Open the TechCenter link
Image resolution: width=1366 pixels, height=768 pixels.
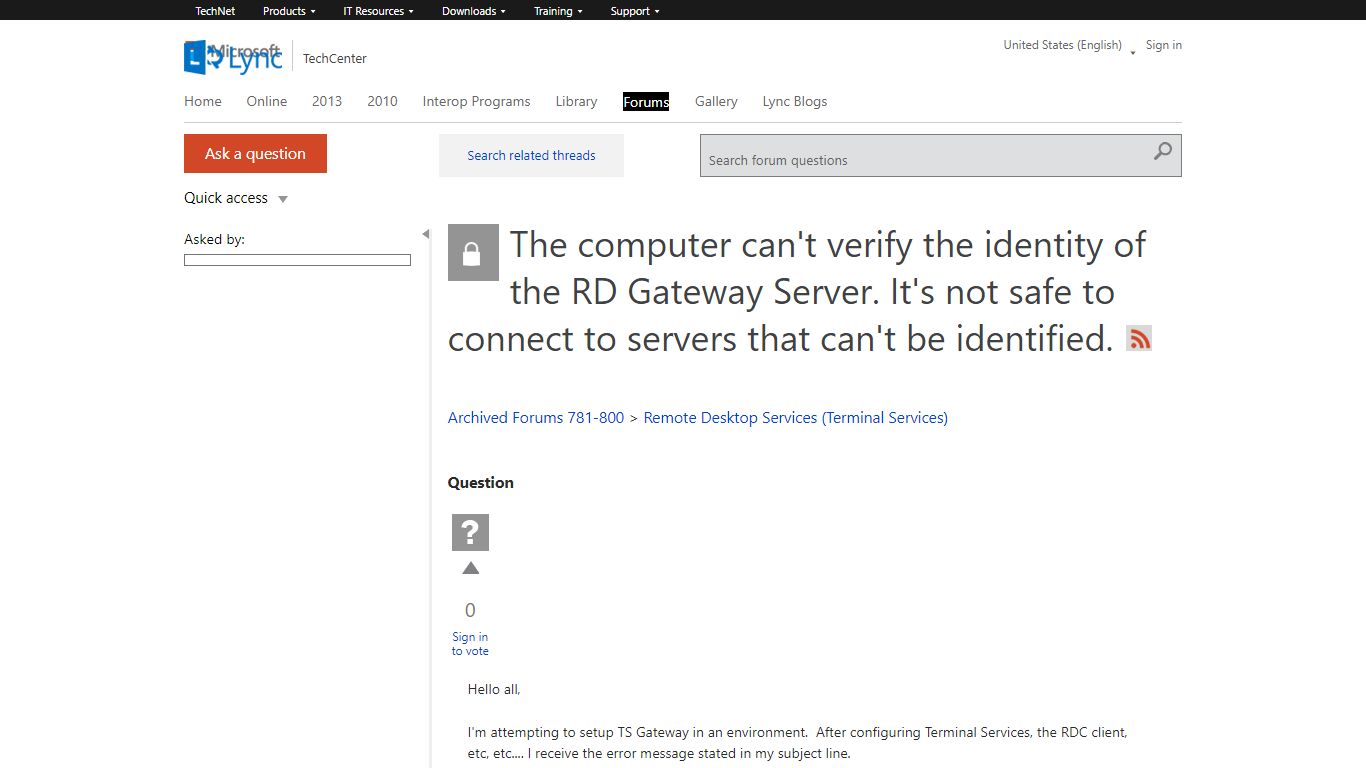335,58
